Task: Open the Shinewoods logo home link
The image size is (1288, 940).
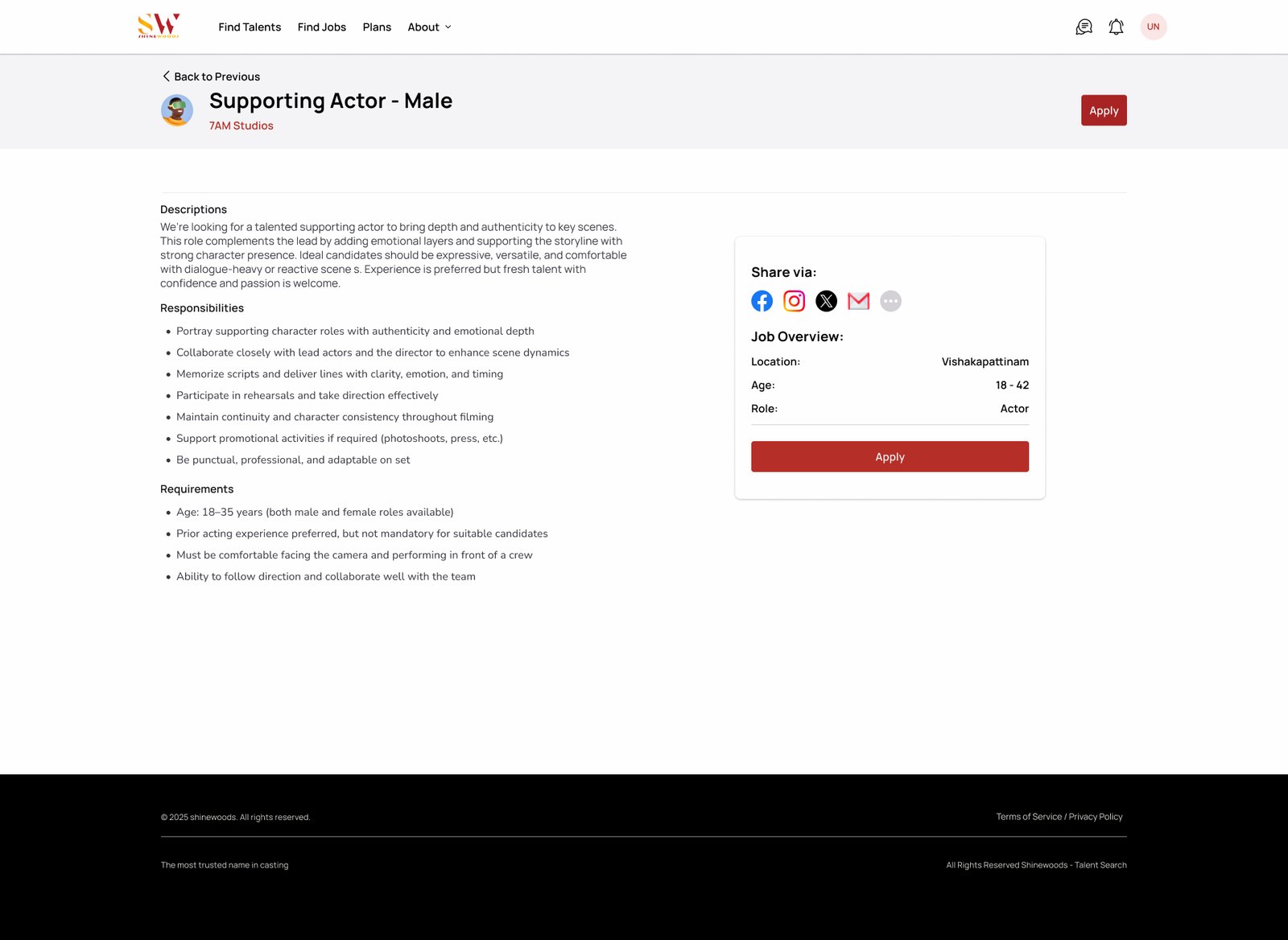Action: pos(159,26)
